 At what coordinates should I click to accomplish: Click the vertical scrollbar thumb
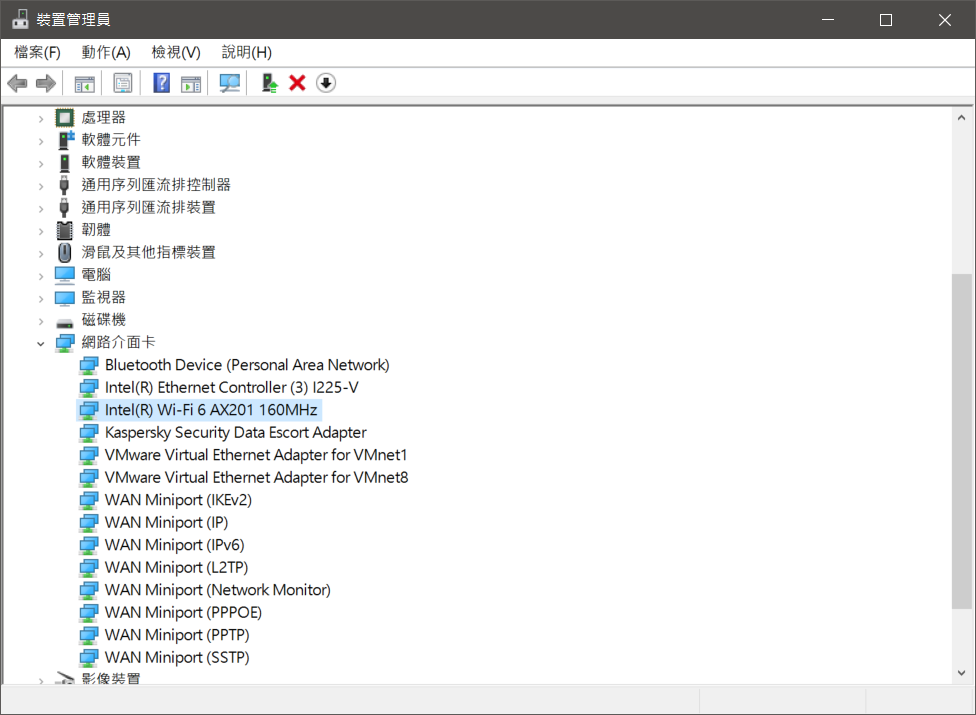pyautogui.click(x=962, y=441)
